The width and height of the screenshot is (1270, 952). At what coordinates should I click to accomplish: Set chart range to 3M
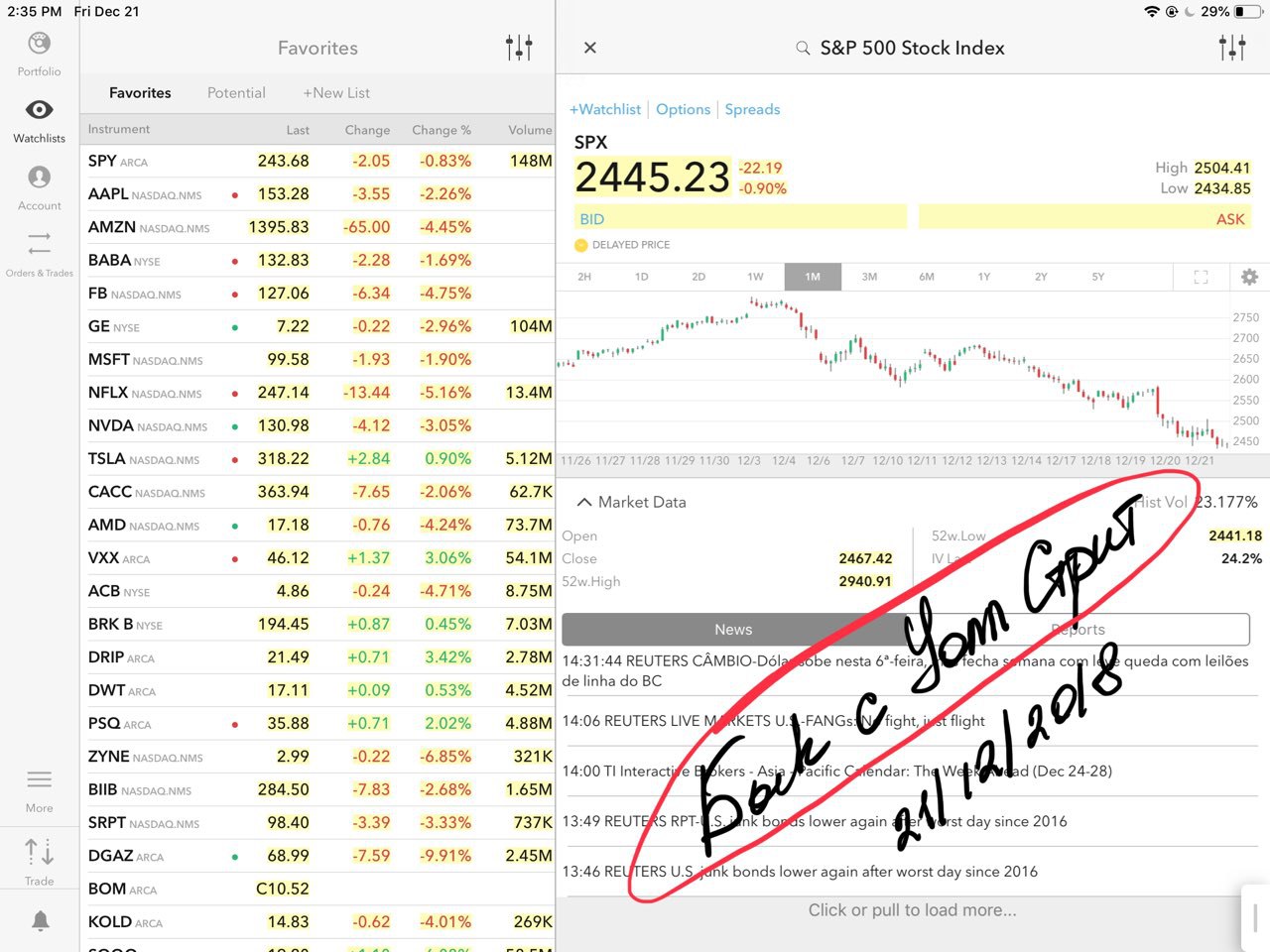coord(870,277)
